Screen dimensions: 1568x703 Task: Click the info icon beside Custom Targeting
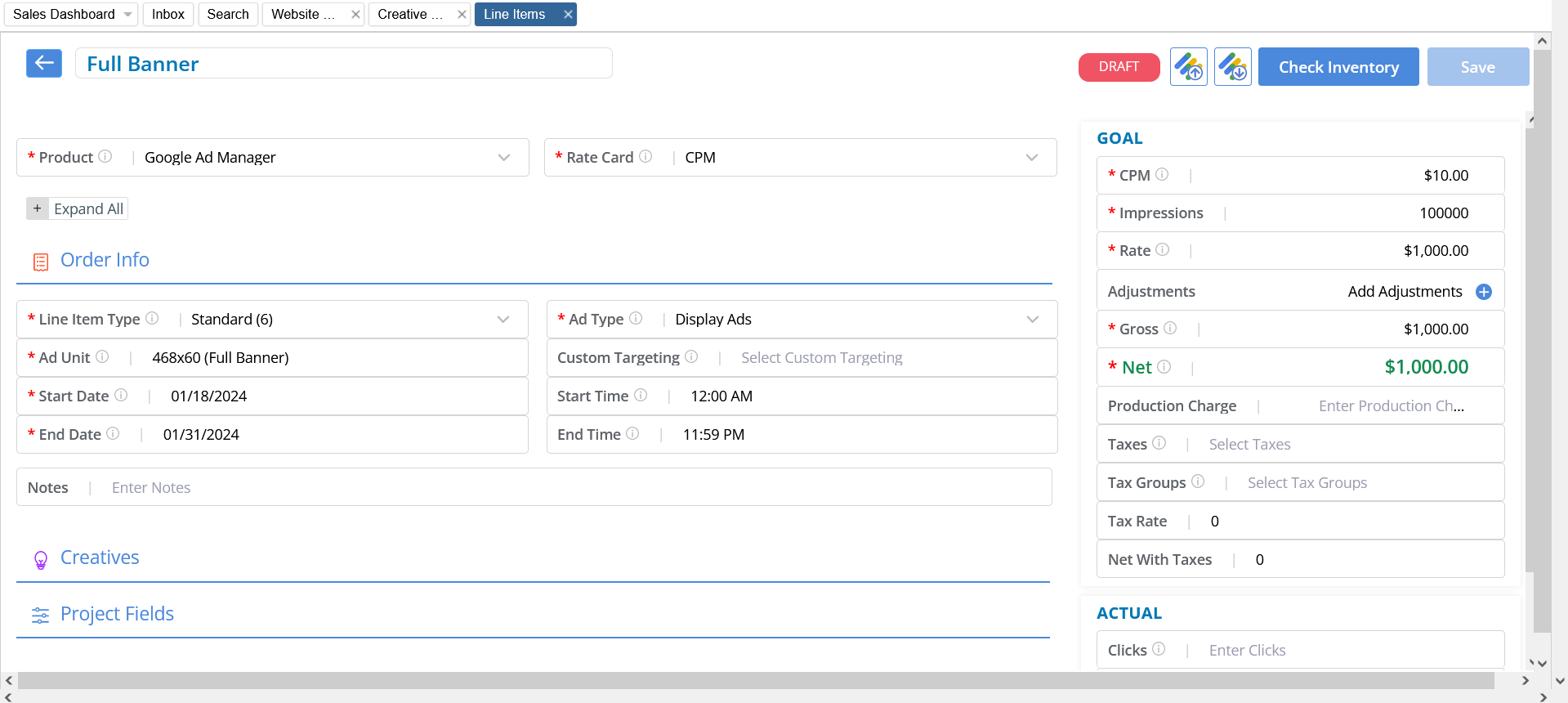[x=691, y=356]
